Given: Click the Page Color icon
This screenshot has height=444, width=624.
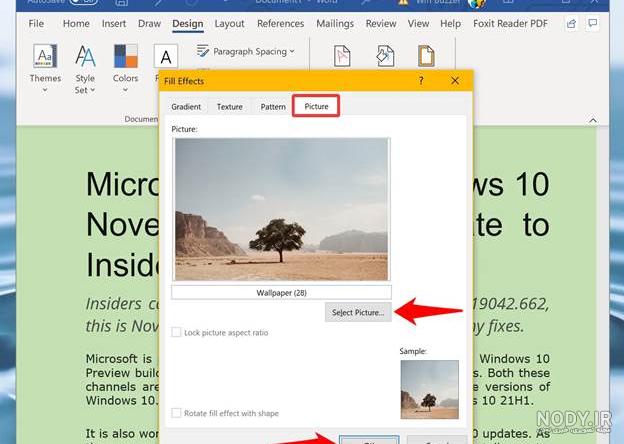Looking at the screenshot, I should pyautogui.click(x=385, y=56).
